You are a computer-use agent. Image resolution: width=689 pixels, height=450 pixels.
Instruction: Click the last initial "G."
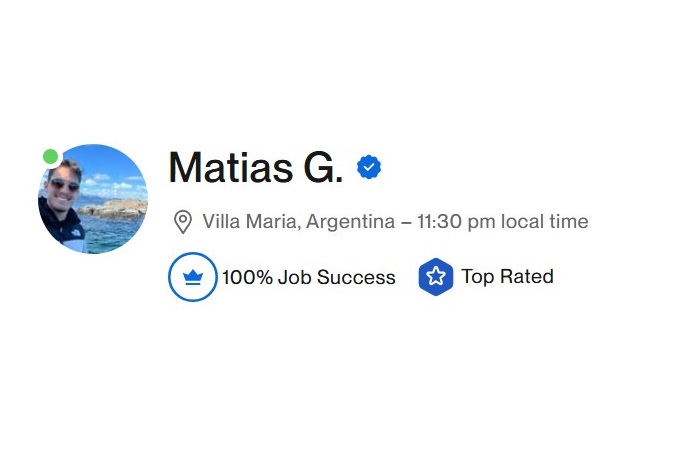coord(323,168)
